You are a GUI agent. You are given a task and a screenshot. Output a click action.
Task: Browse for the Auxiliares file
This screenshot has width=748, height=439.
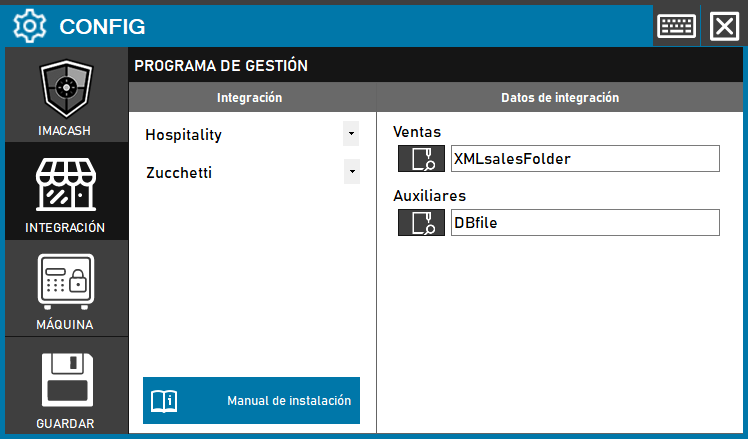pyautogui.click(x=421, y=223)
